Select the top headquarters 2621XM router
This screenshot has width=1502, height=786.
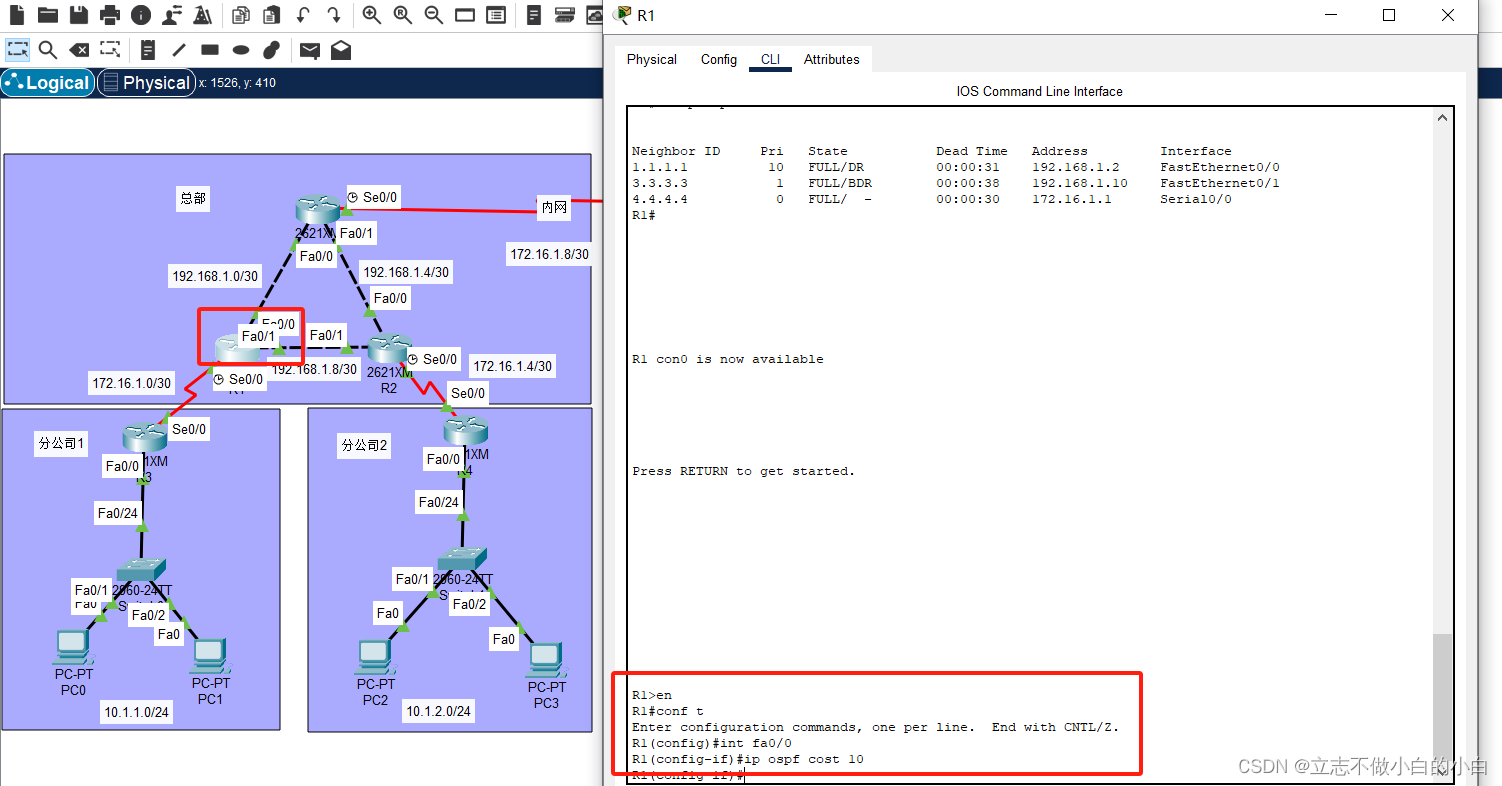coord(318,210)
